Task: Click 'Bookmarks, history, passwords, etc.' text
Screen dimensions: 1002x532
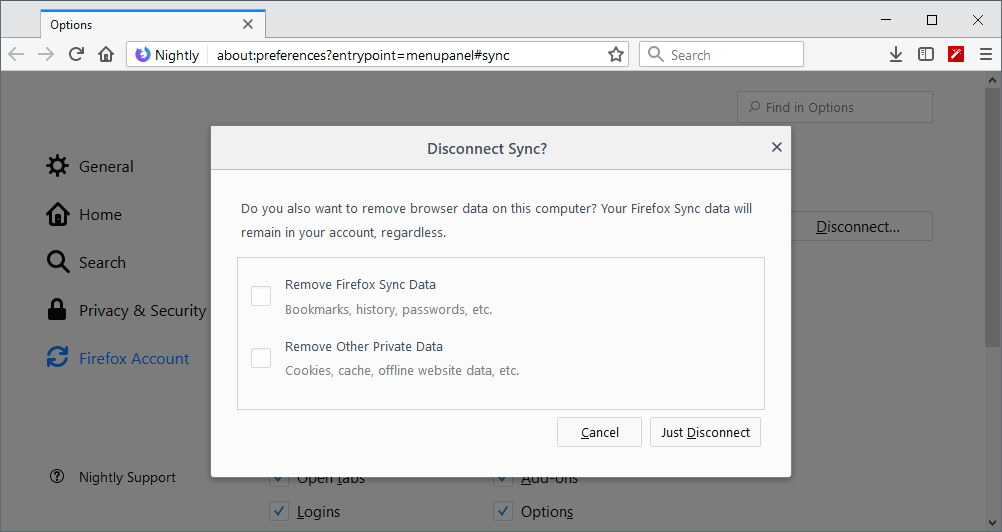Action: [389, 310]
